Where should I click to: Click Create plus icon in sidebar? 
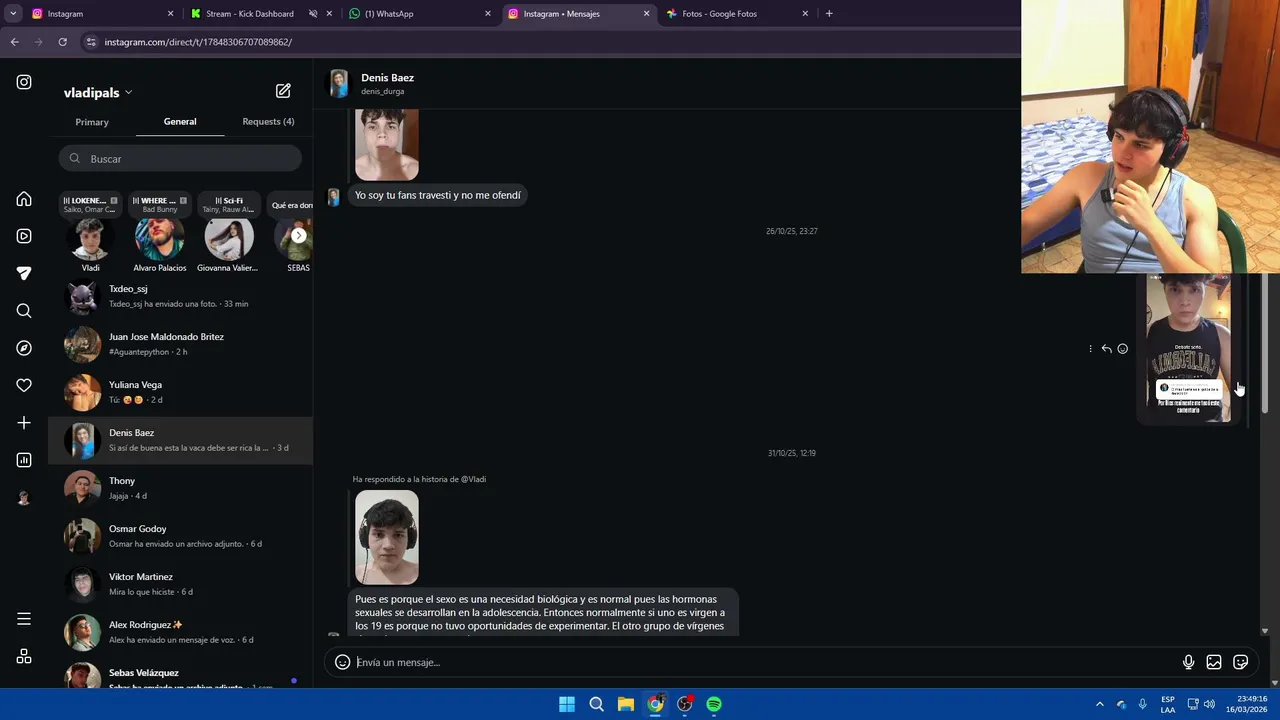coord(24,423)
